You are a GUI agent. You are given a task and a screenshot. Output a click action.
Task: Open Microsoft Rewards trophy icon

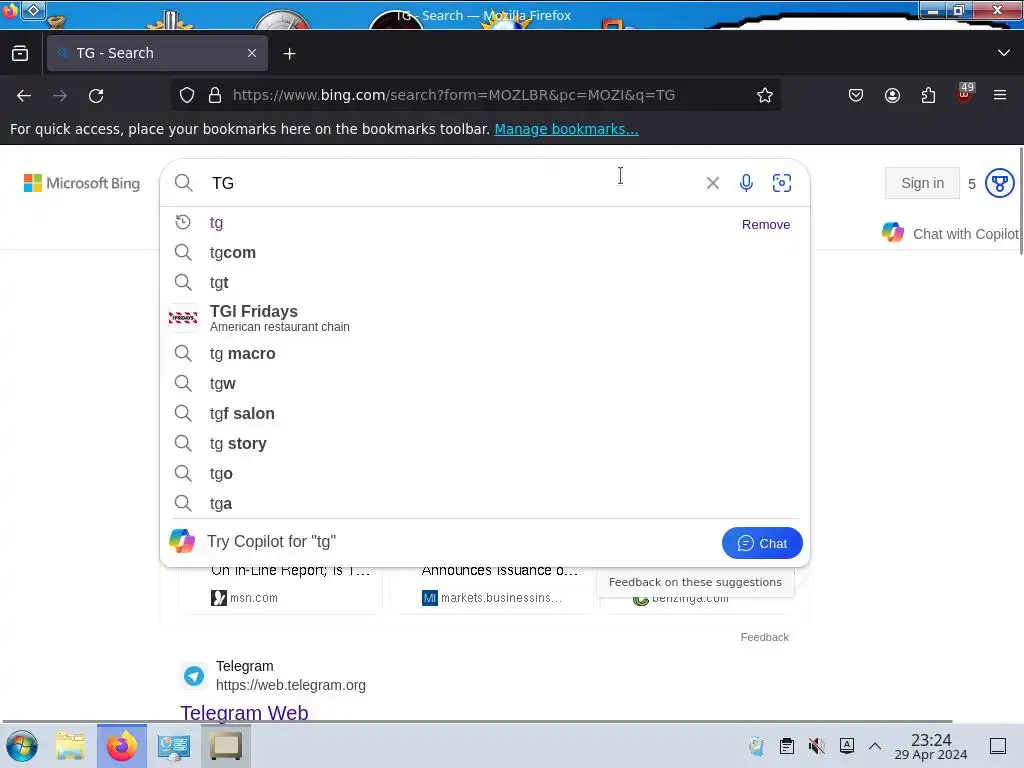click(x=999, y=184)
